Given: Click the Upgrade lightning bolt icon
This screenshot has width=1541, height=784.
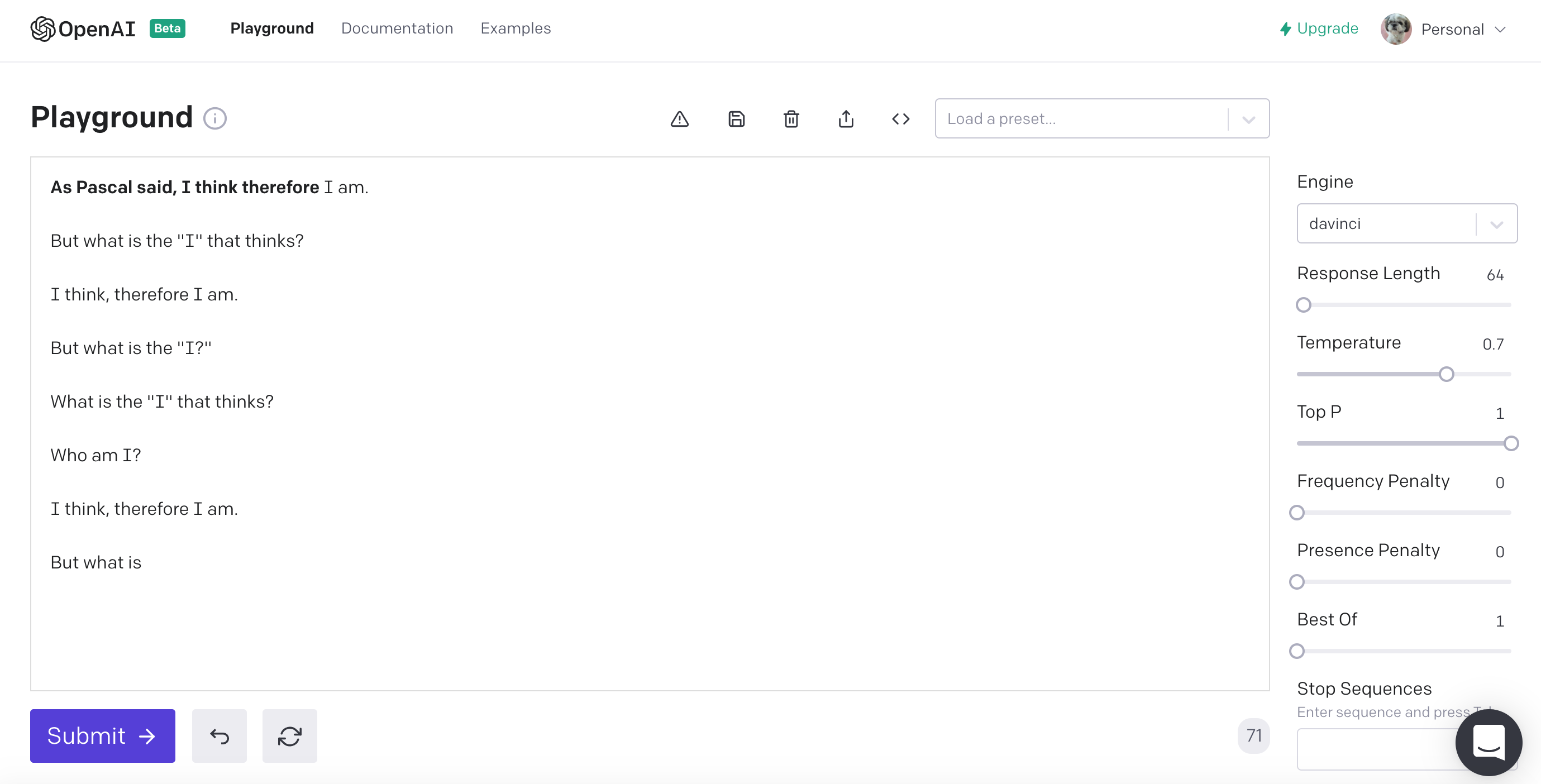Looking at the screenshot, I should tap(1285, 28).
